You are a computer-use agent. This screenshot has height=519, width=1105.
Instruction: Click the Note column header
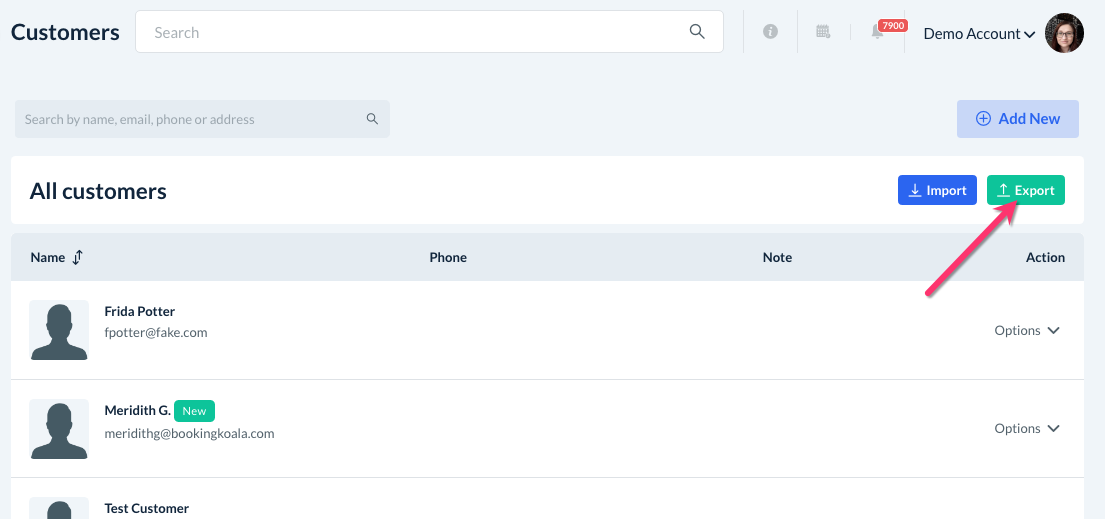pyautogui.click(x=777, y=257)
